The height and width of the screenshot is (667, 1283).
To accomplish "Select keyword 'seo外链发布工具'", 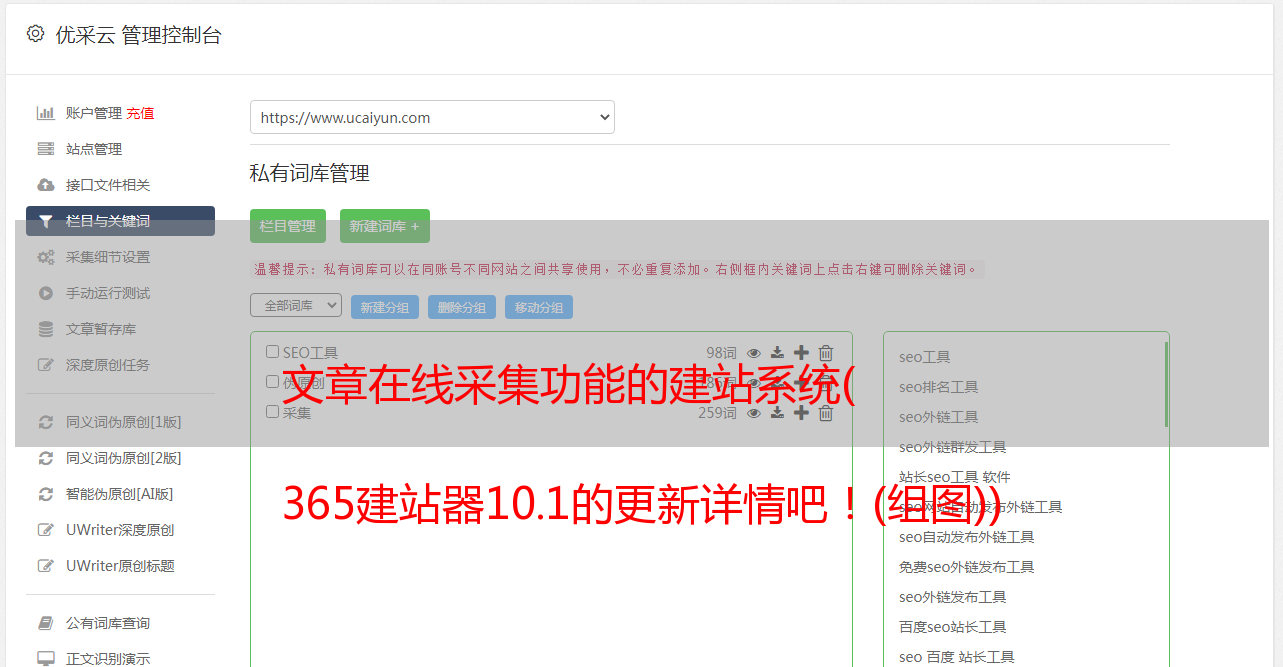I will tap(953, 597).
